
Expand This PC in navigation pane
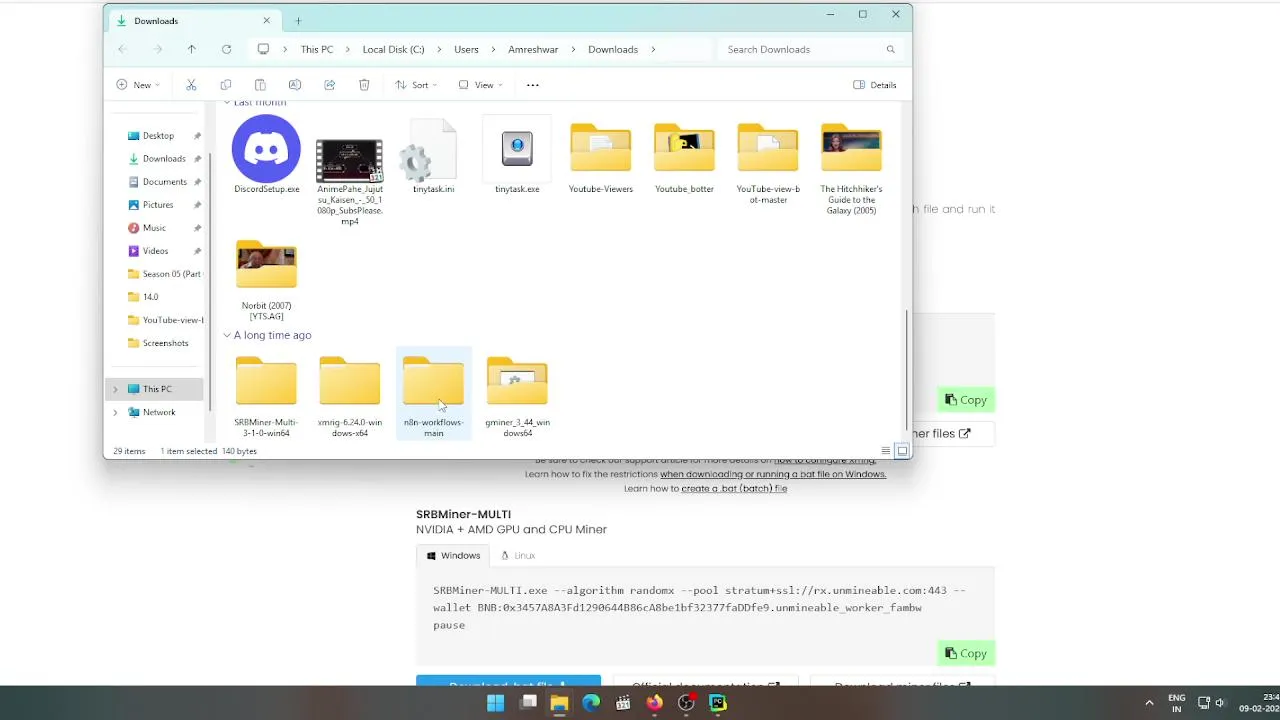[115, 389]
